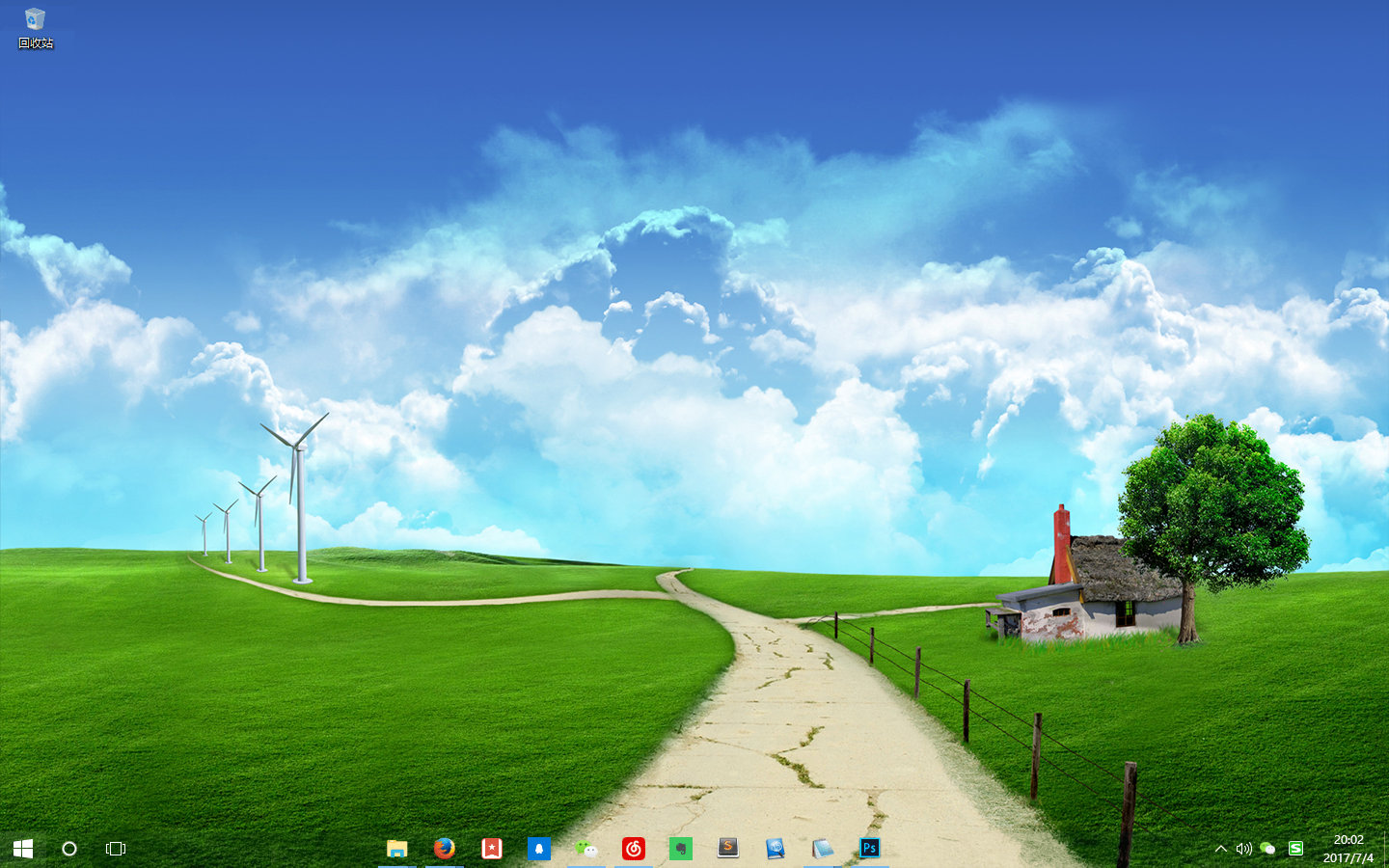Screen dimensions: 1389x868
Task: Open File Explorer from the taskbar
Action: coord(397,849)
